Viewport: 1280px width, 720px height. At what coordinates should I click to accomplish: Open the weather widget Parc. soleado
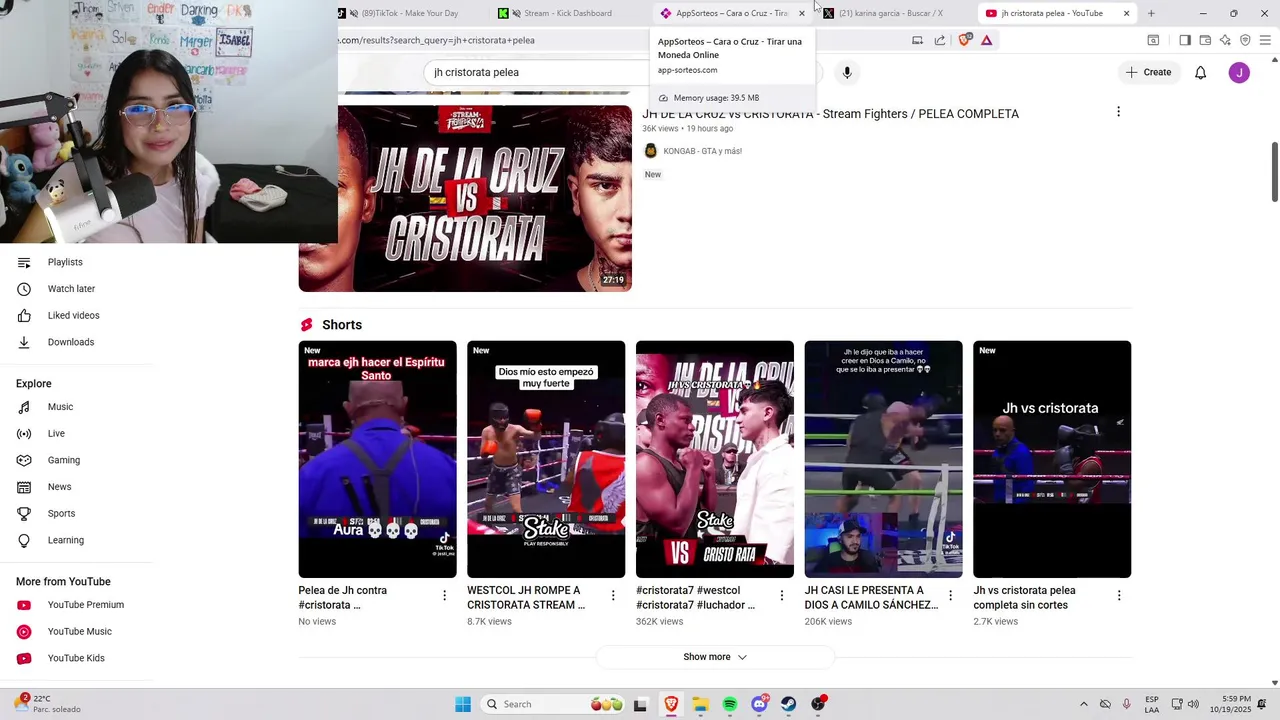(48, 704)
